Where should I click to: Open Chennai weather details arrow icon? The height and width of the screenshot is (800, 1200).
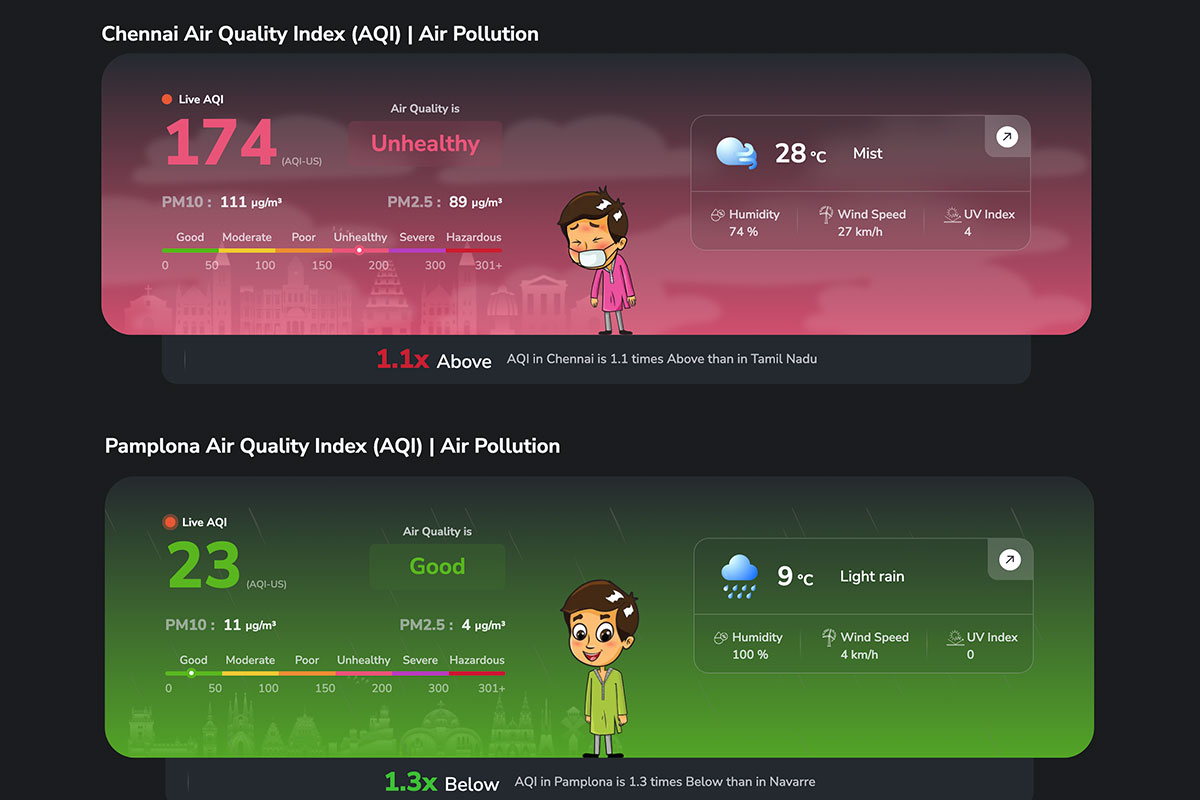[1007, 137]
